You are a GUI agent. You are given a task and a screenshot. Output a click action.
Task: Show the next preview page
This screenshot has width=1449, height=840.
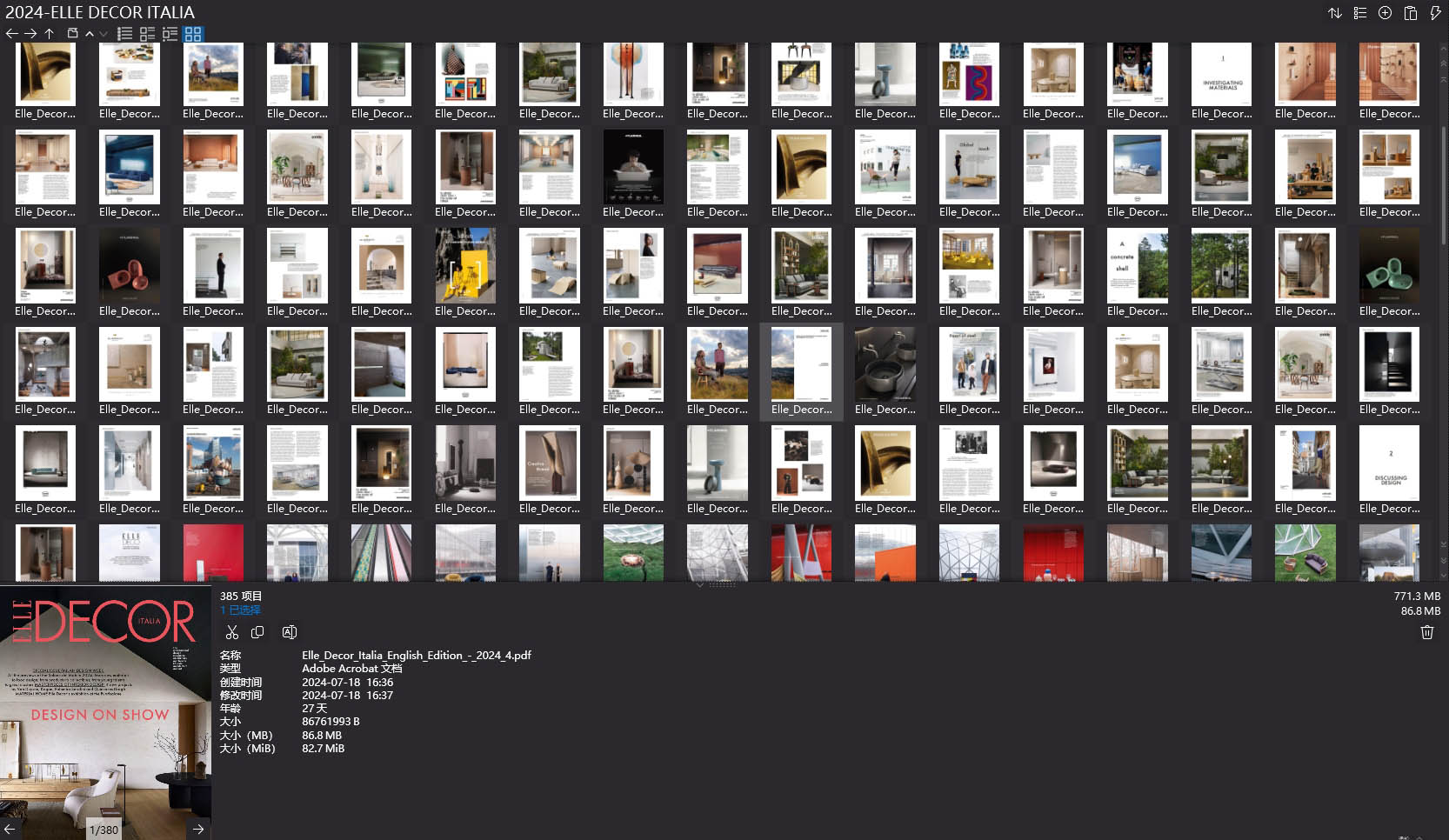(198, 829)
